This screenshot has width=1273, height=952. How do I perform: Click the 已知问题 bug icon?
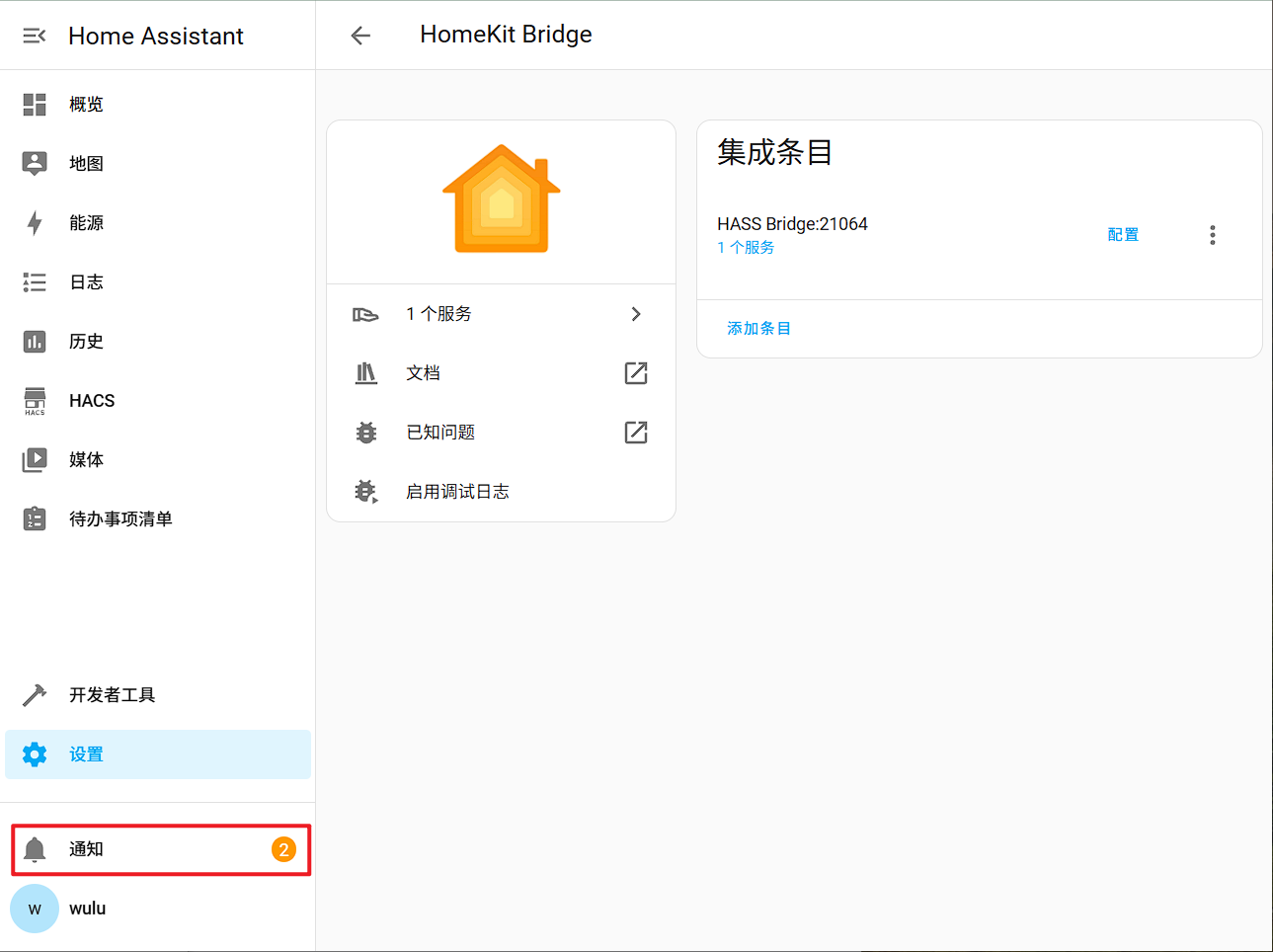tap(366, 433)
